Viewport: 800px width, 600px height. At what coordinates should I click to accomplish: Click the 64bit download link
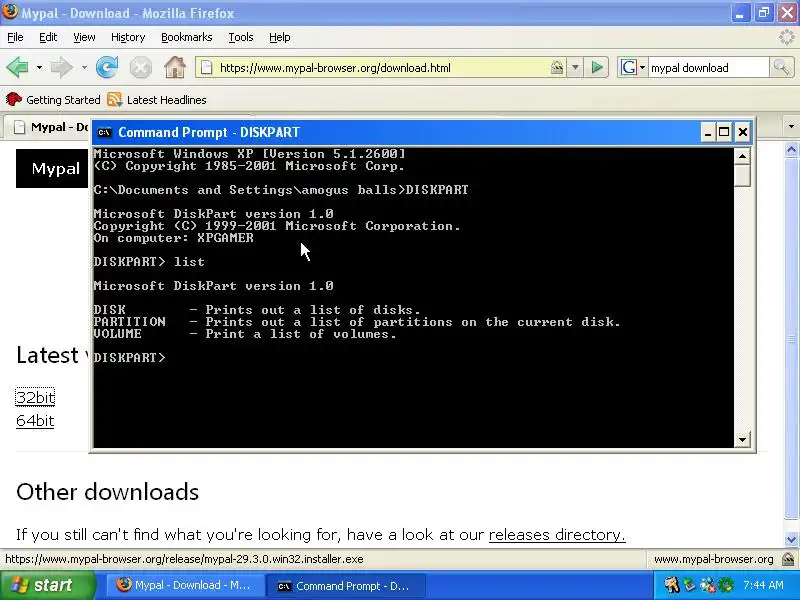(x=35, y=420)
